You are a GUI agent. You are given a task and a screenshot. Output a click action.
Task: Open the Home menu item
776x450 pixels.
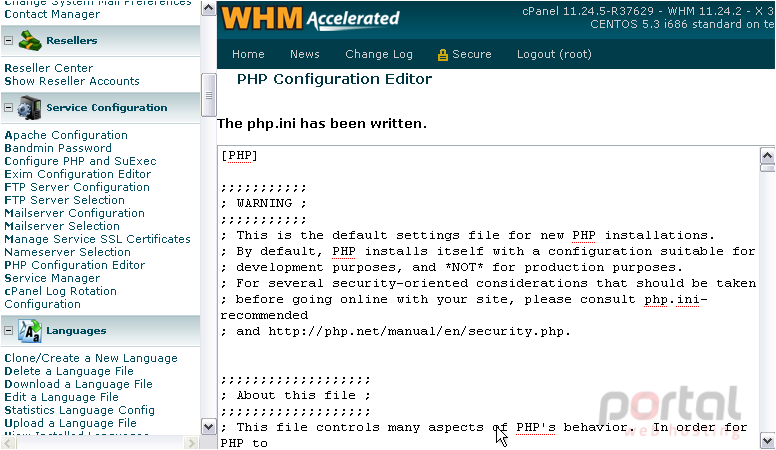tap(248, 54)
